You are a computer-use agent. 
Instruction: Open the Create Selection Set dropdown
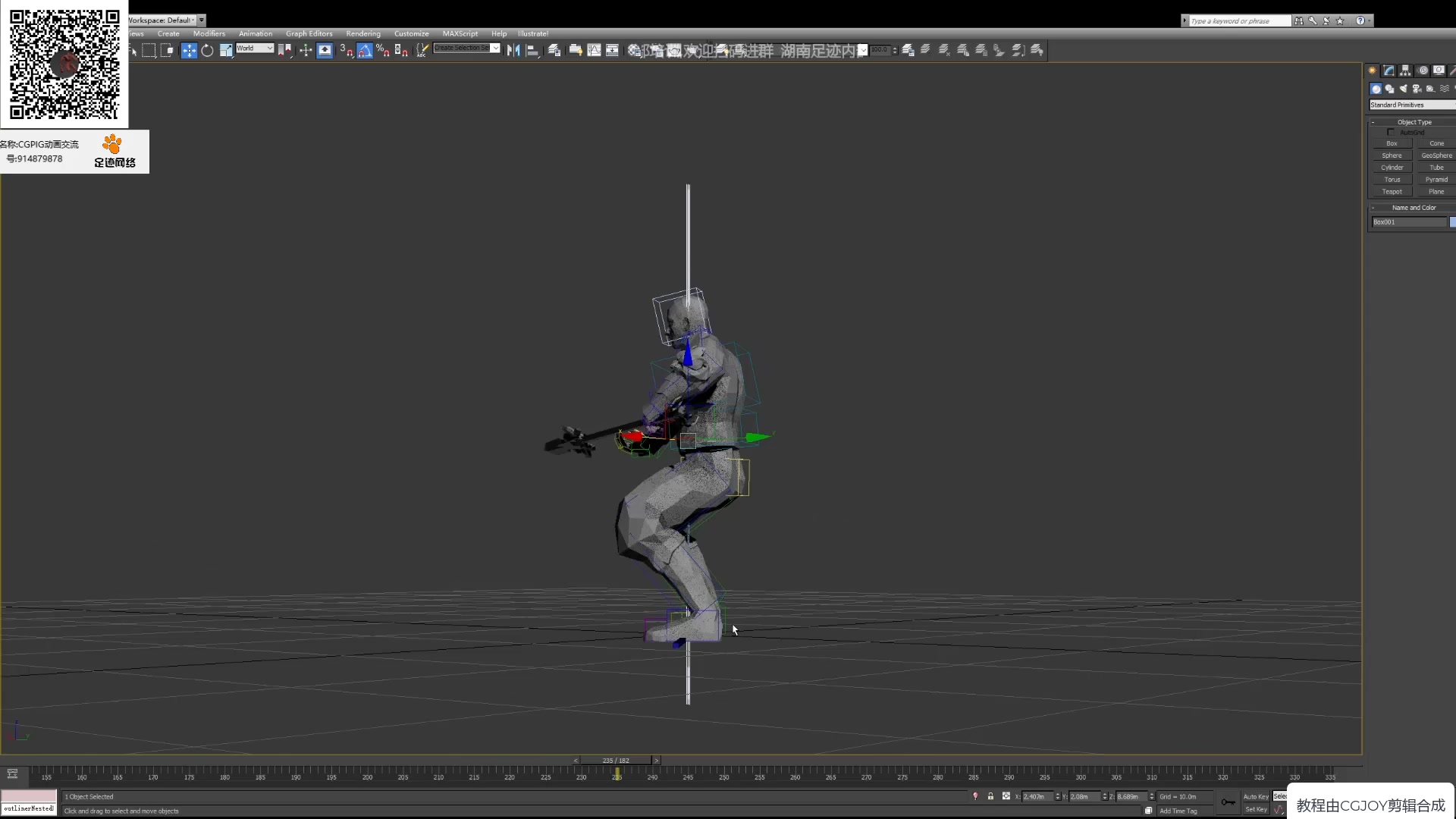467,49
